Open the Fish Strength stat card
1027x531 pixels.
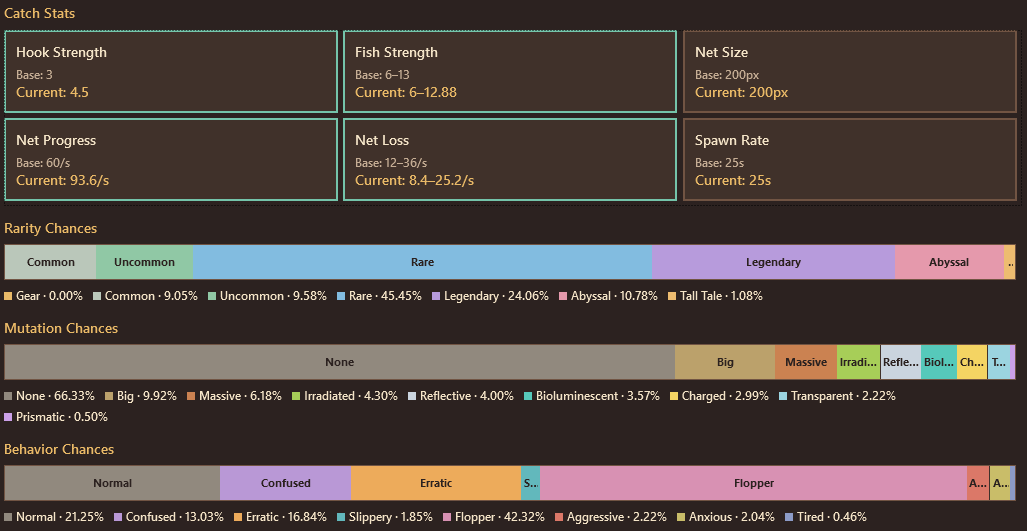[510, 71]
